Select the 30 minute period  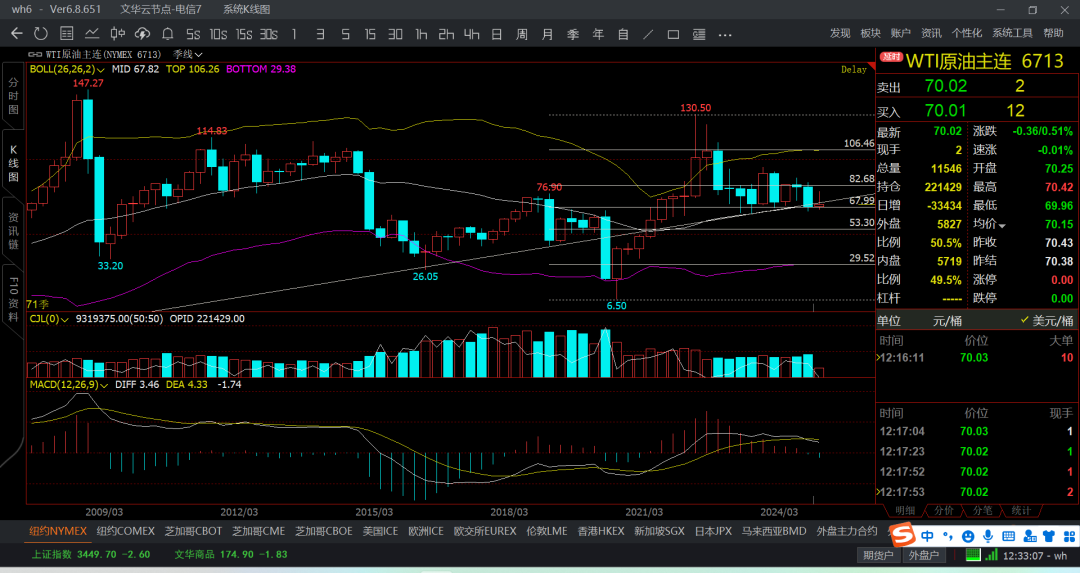(x=395, y=34)
